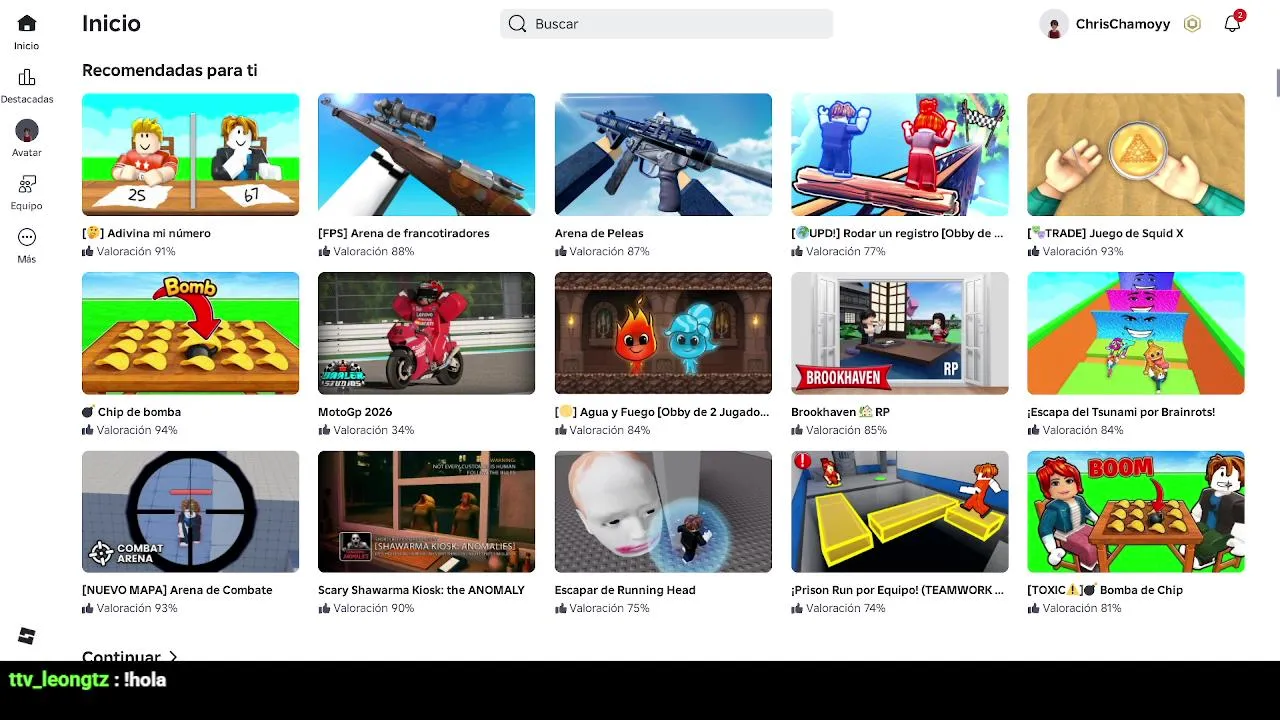
Task: Click the title 'Escapar de Running Head'
Action: click(625, 590)
